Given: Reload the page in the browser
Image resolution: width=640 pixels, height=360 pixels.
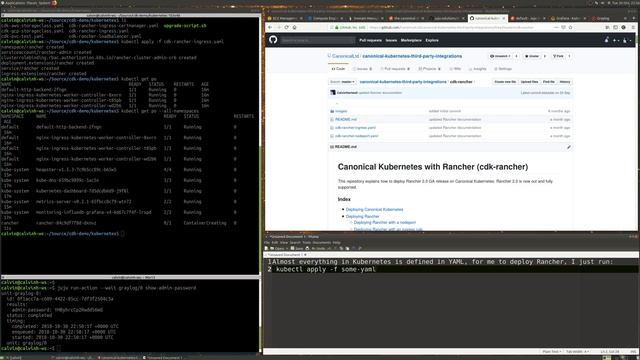Looking at the screenshot, I should click(x=286, y=27).
